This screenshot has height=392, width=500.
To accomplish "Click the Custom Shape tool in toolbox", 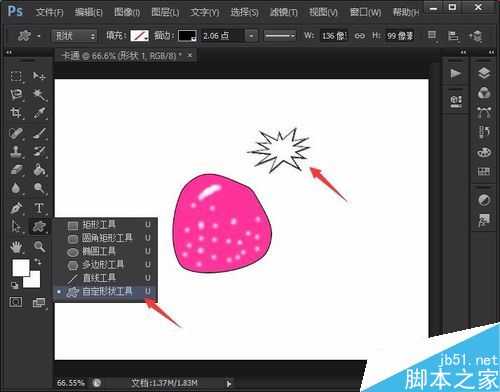I will coord(39,227).
